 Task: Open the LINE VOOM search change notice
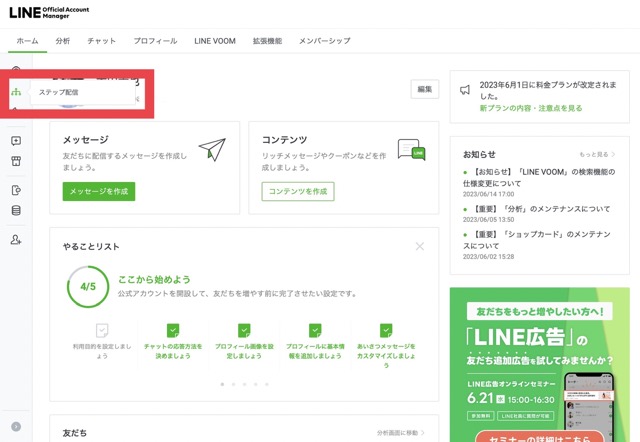tap(539, 178)
